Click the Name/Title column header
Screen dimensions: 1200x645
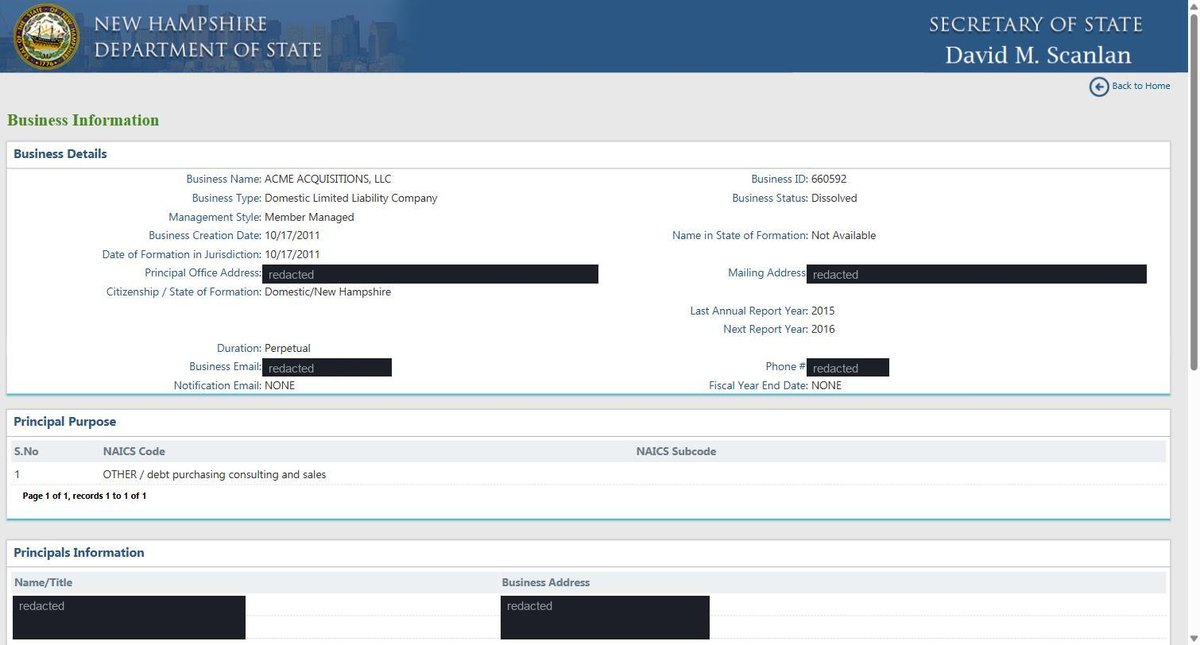(x=43, y=582)
